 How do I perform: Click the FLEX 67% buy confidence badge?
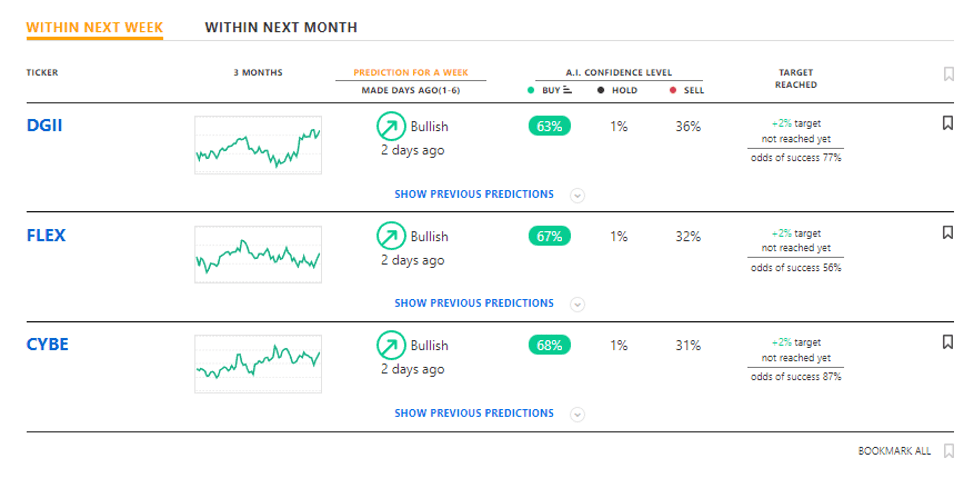click(549, 237)
